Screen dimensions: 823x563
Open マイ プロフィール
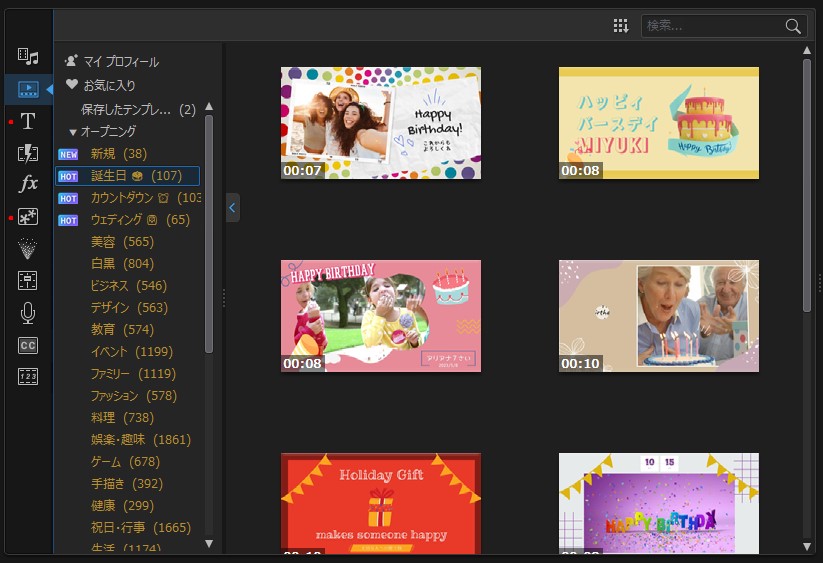(121, 61)
